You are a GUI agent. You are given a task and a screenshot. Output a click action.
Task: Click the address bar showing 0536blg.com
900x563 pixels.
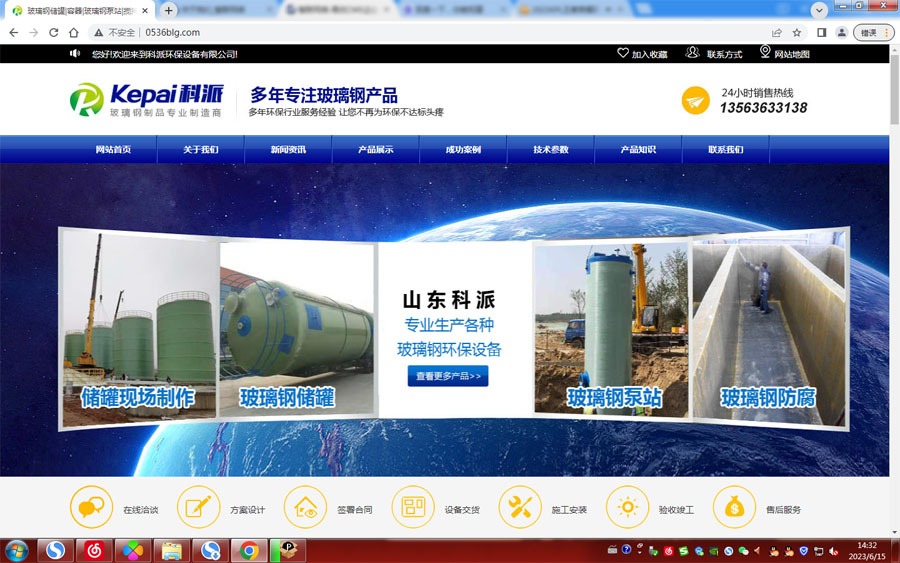click(400, 32)
